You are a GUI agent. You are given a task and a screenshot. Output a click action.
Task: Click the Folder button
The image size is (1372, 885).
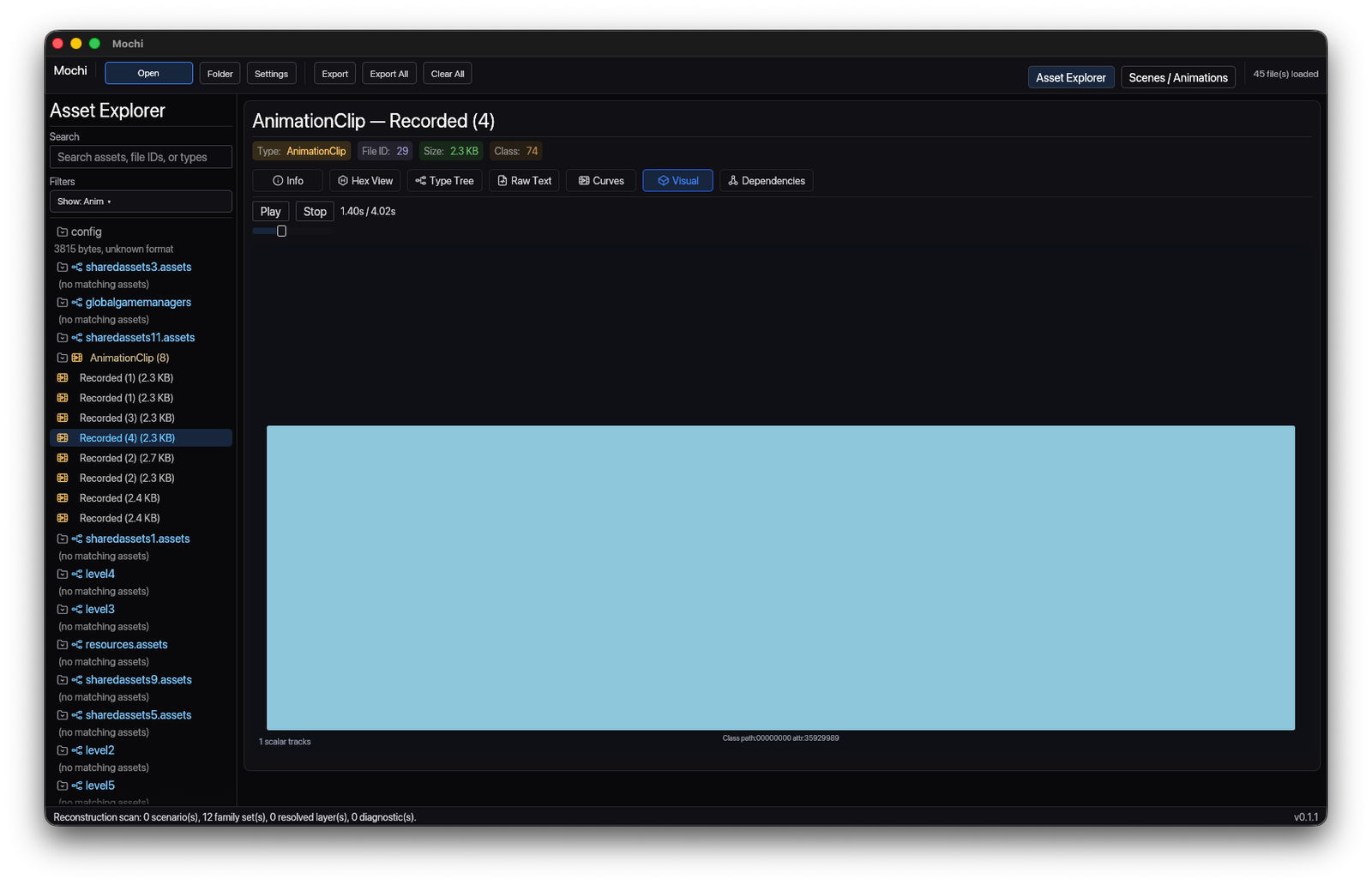click(220, 73)
